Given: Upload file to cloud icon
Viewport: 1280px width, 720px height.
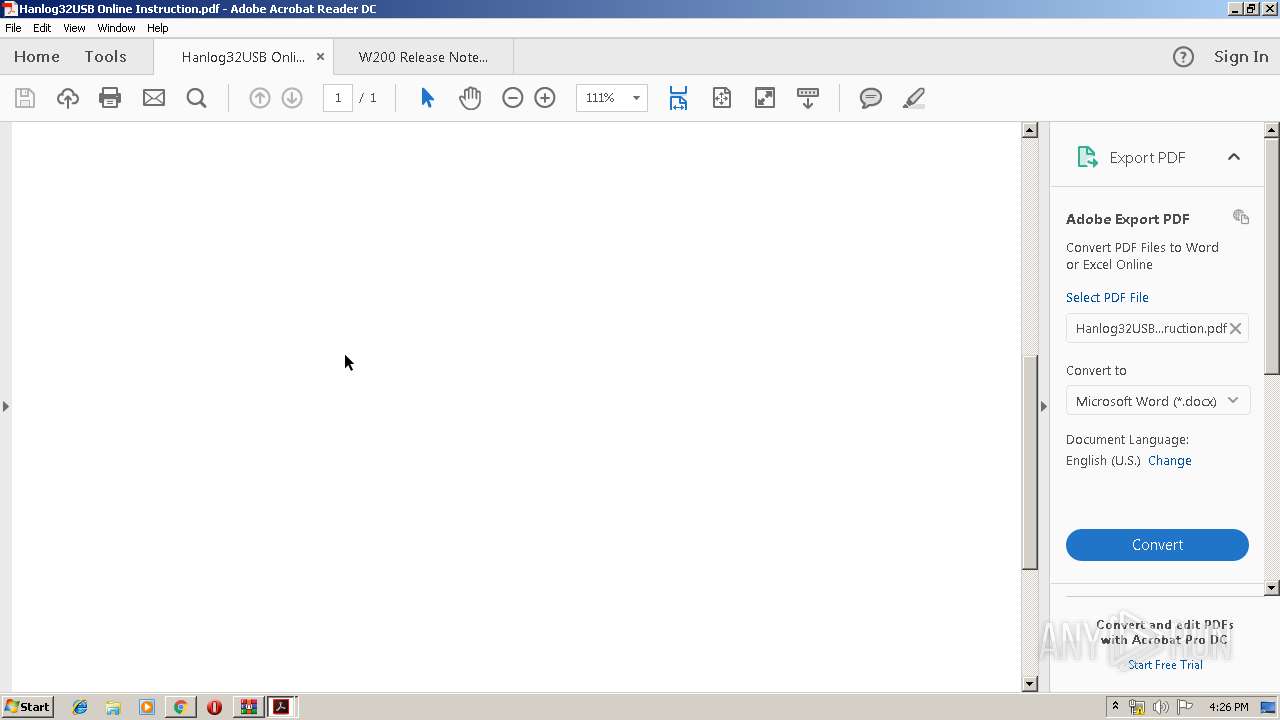Looking at the screenshot, I should pyautogui.click(x=67, y=98).
